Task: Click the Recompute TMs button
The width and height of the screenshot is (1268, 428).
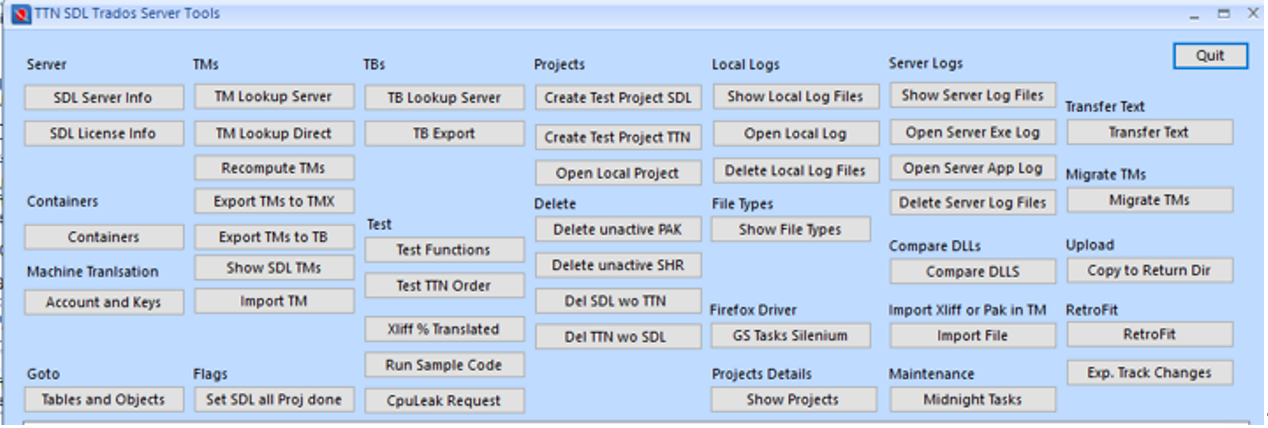Action: tap(274, 168)
